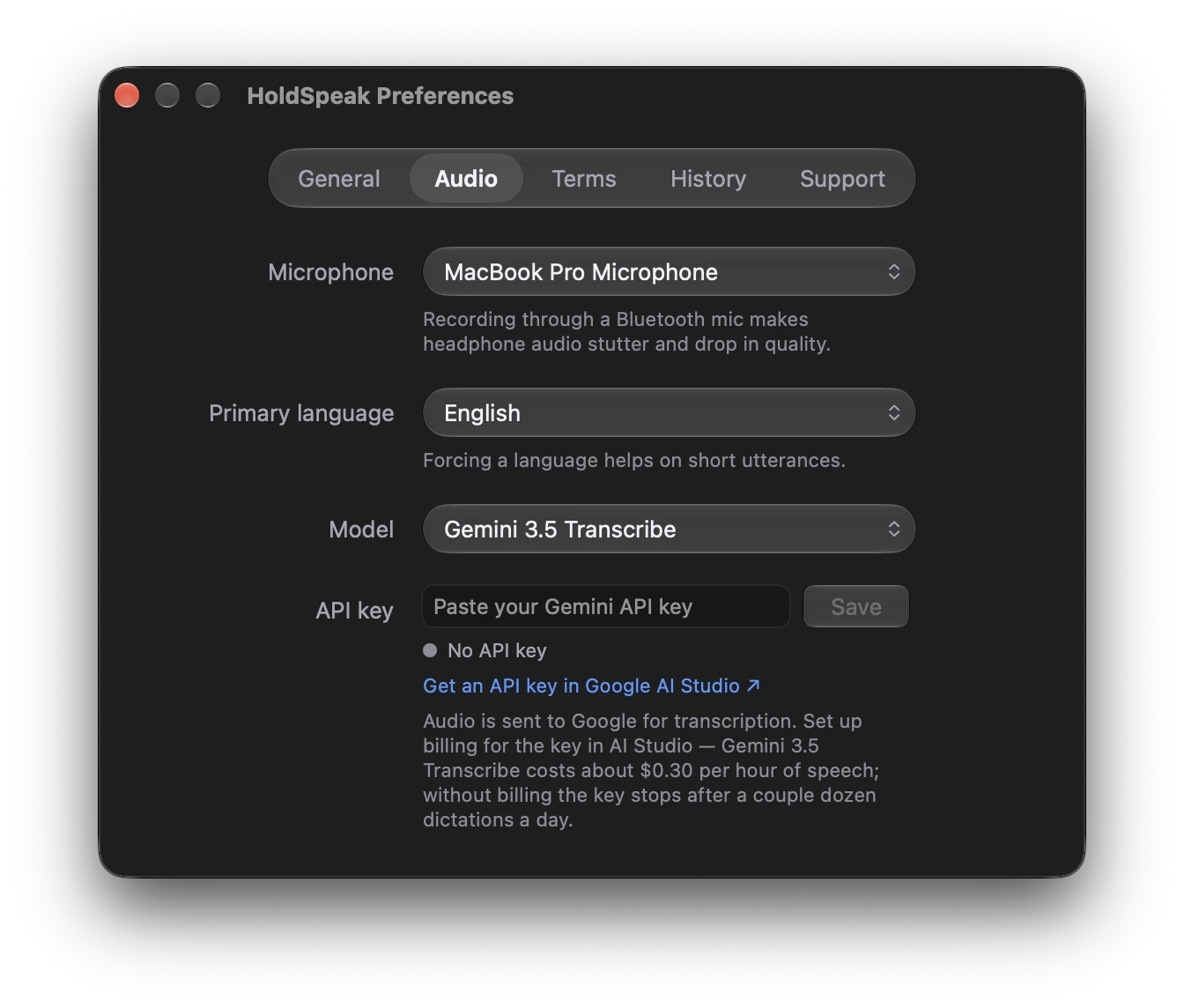Click the 'Primary language' label
This screenshot has height=1008, width=1184.
(x=301, y=413)
